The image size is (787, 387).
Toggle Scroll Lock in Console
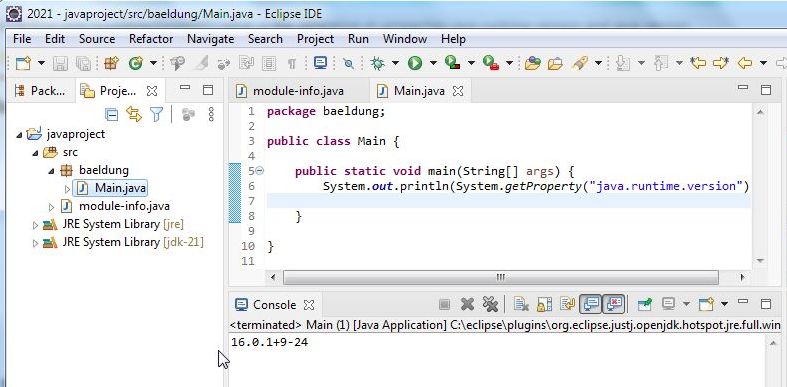point(544,304)
